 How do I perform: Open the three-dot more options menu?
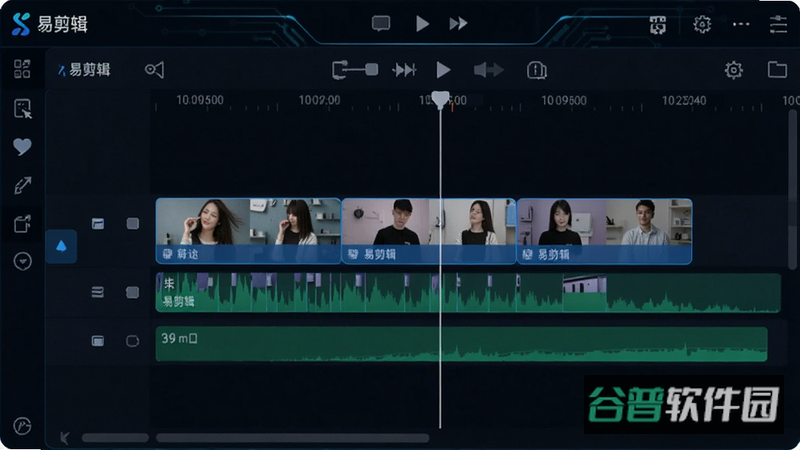click(741, 24)
